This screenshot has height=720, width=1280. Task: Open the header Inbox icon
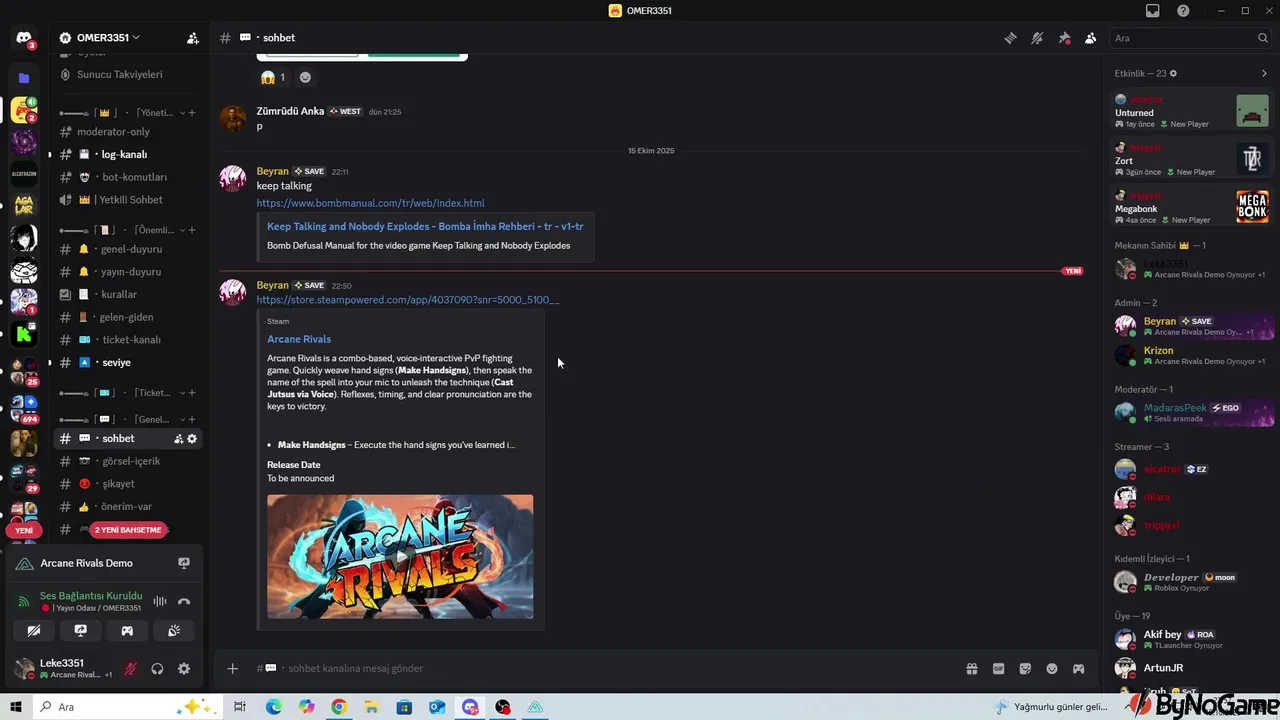tap(1153, 11)
